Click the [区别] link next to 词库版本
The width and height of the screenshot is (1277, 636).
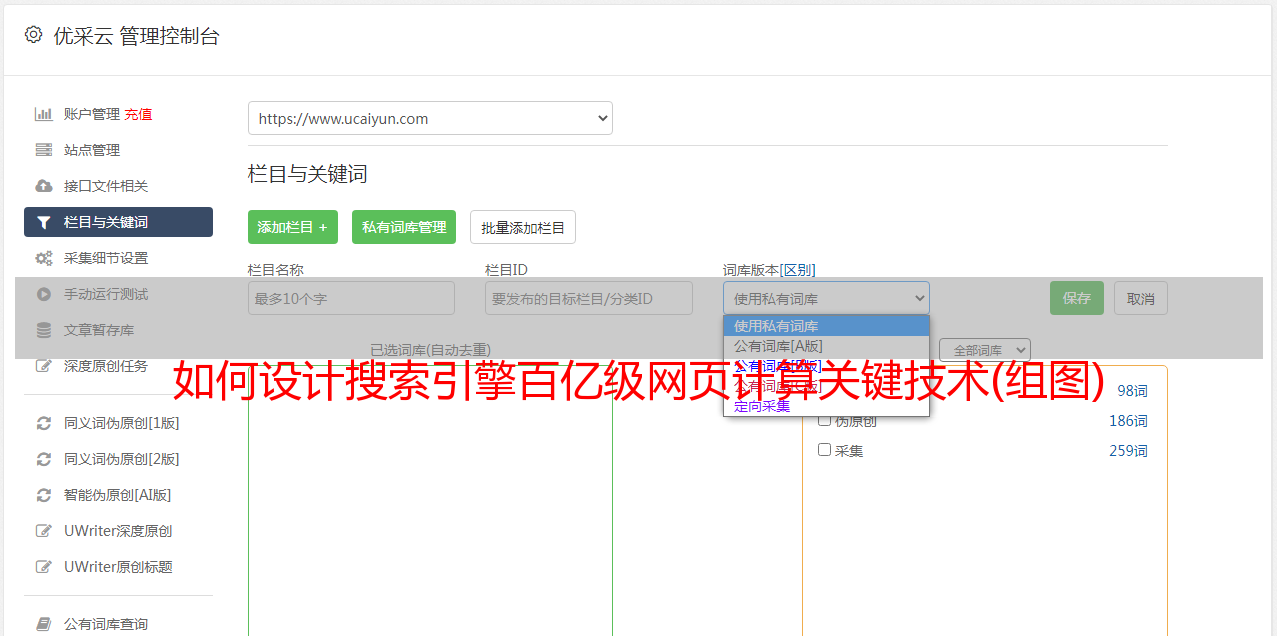[x=798, y=270]
